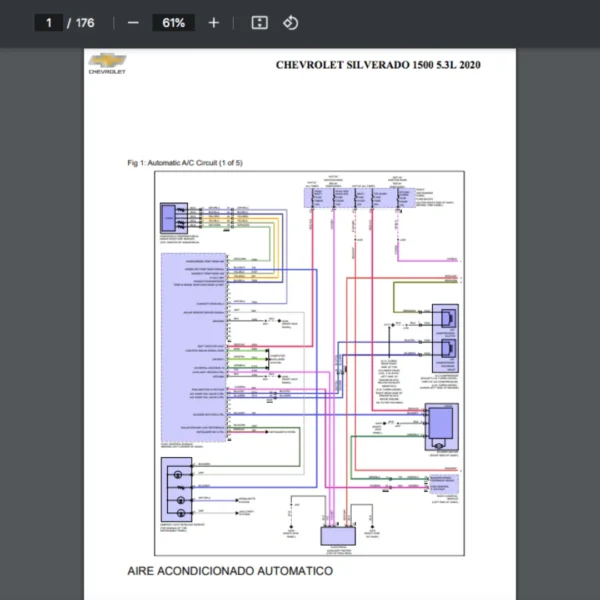Image resolution: width=600 pixels, height=600 pixels.
Task: Click the CHEVROLET SILVERADO 1500 5.3L 2020 heading
Action: click(x=378, y=65)
